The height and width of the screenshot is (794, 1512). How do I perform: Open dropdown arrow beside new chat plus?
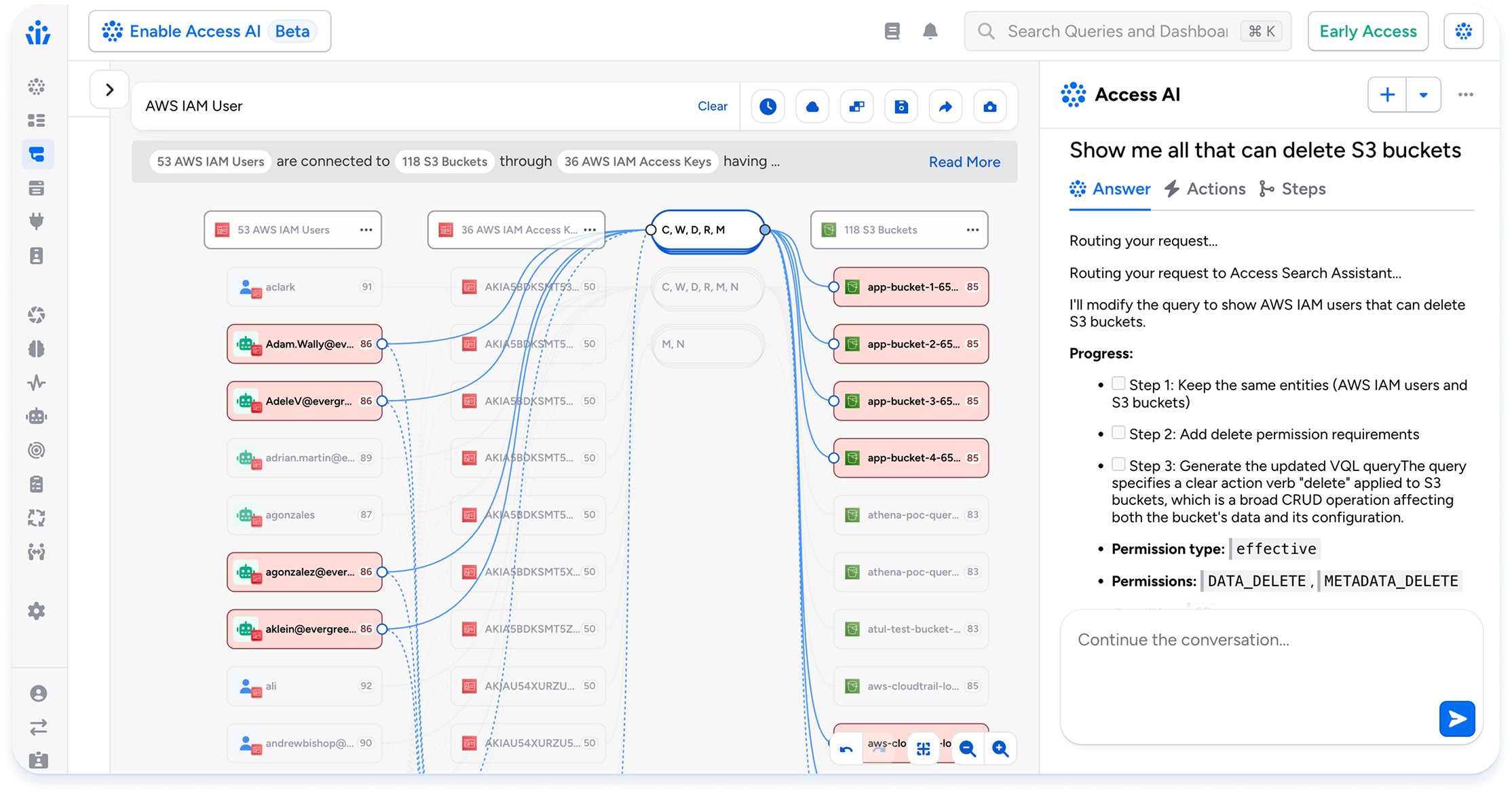(x=1424, y=95)
